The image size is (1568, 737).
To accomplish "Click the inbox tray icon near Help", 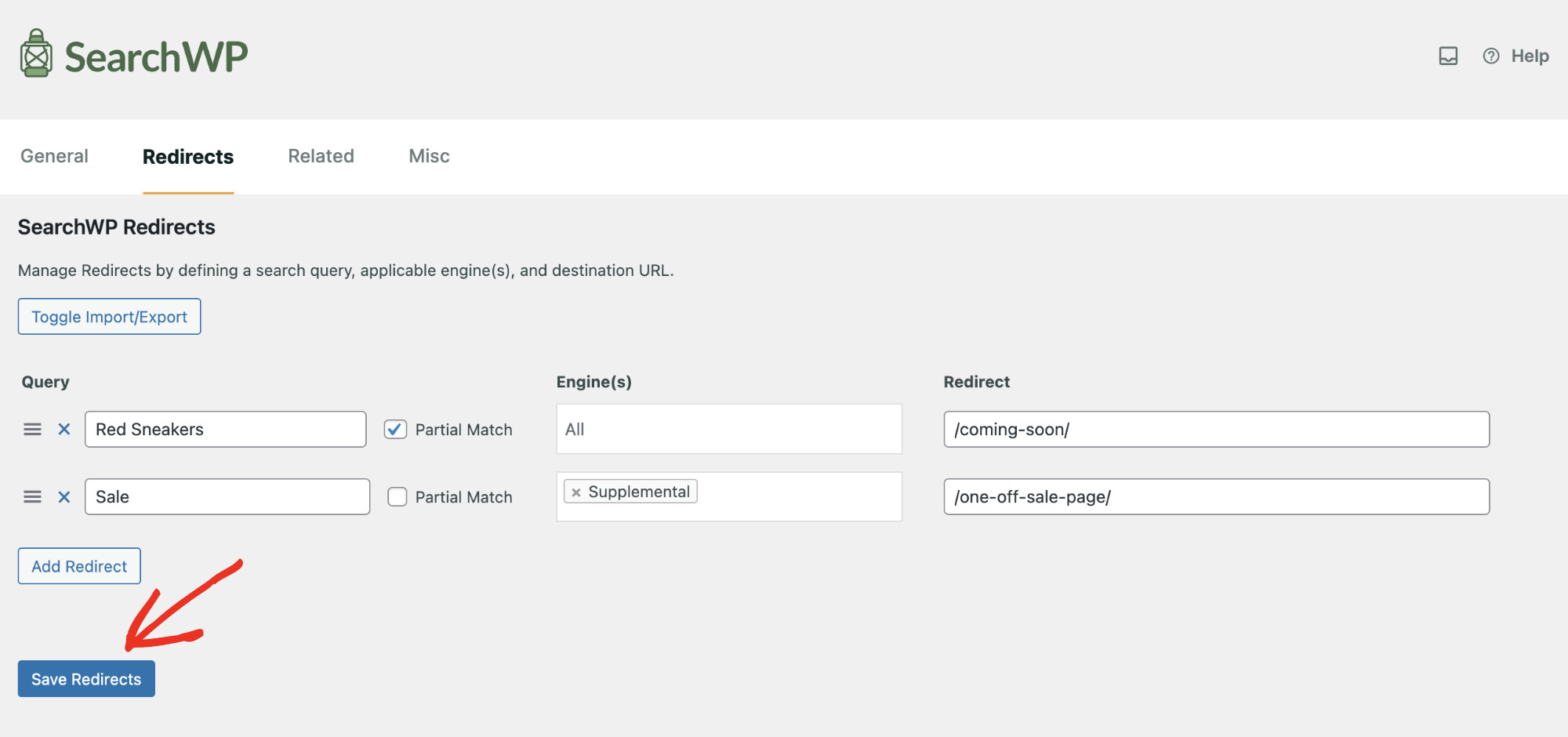I will (x=1447, y=56).
